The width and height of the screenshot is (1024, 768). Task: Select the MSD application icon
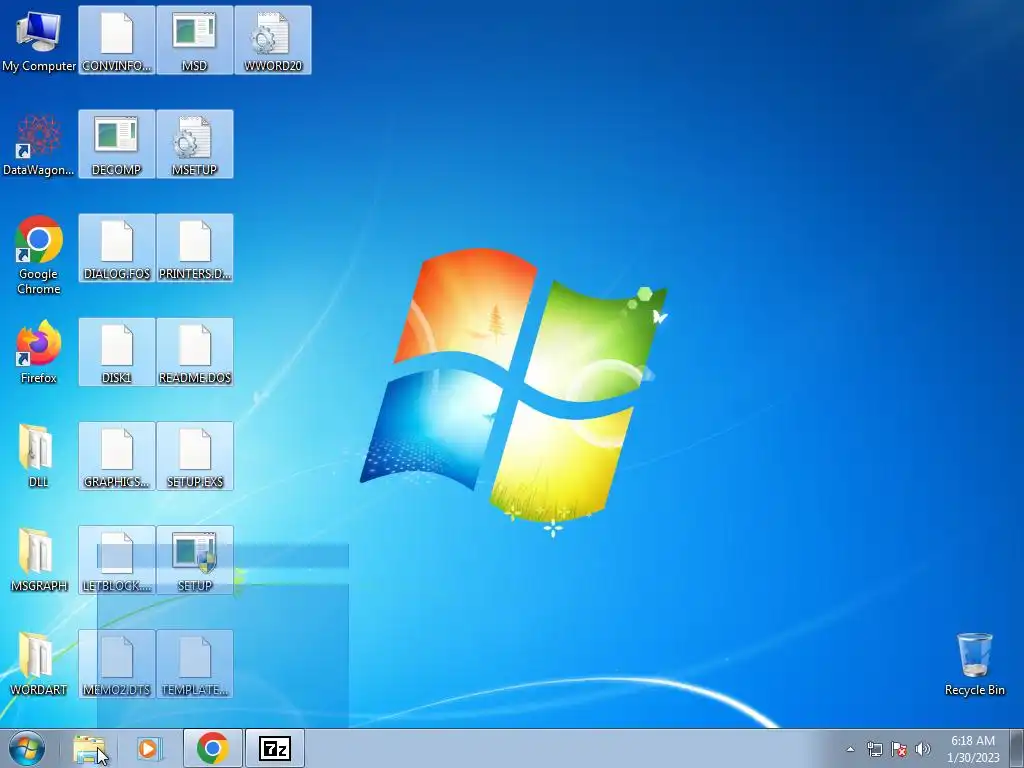click(195, 40)
